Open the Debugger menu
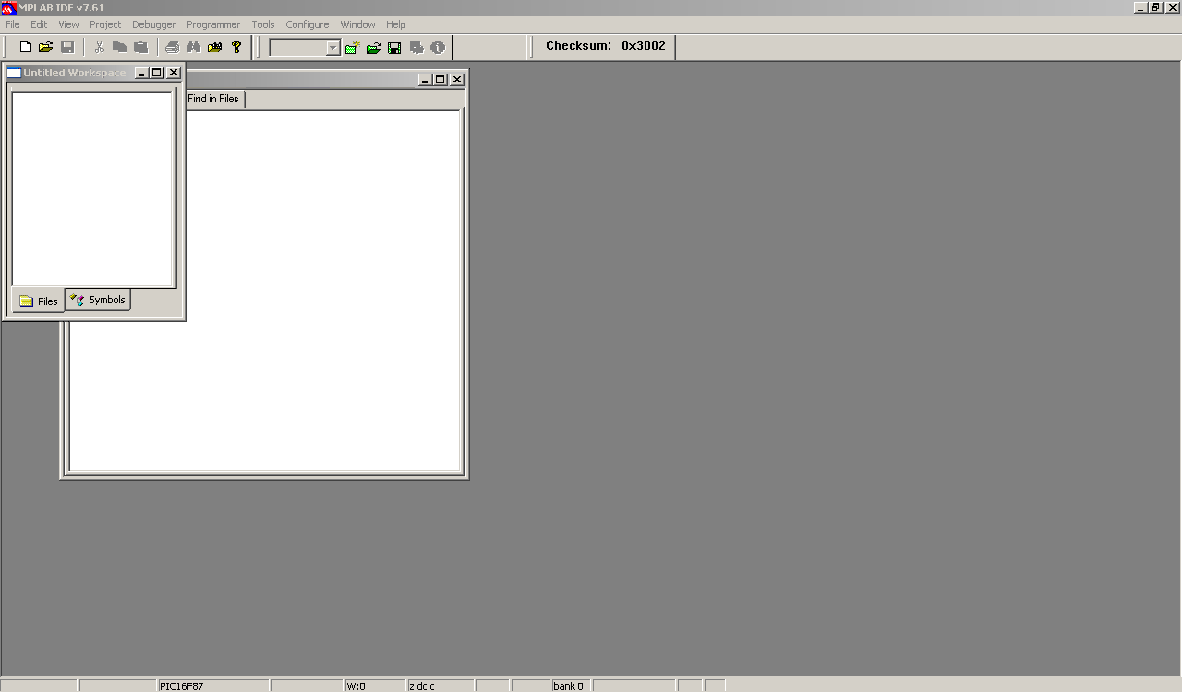Screen dimensions: 1182x693 pos(153,24)
